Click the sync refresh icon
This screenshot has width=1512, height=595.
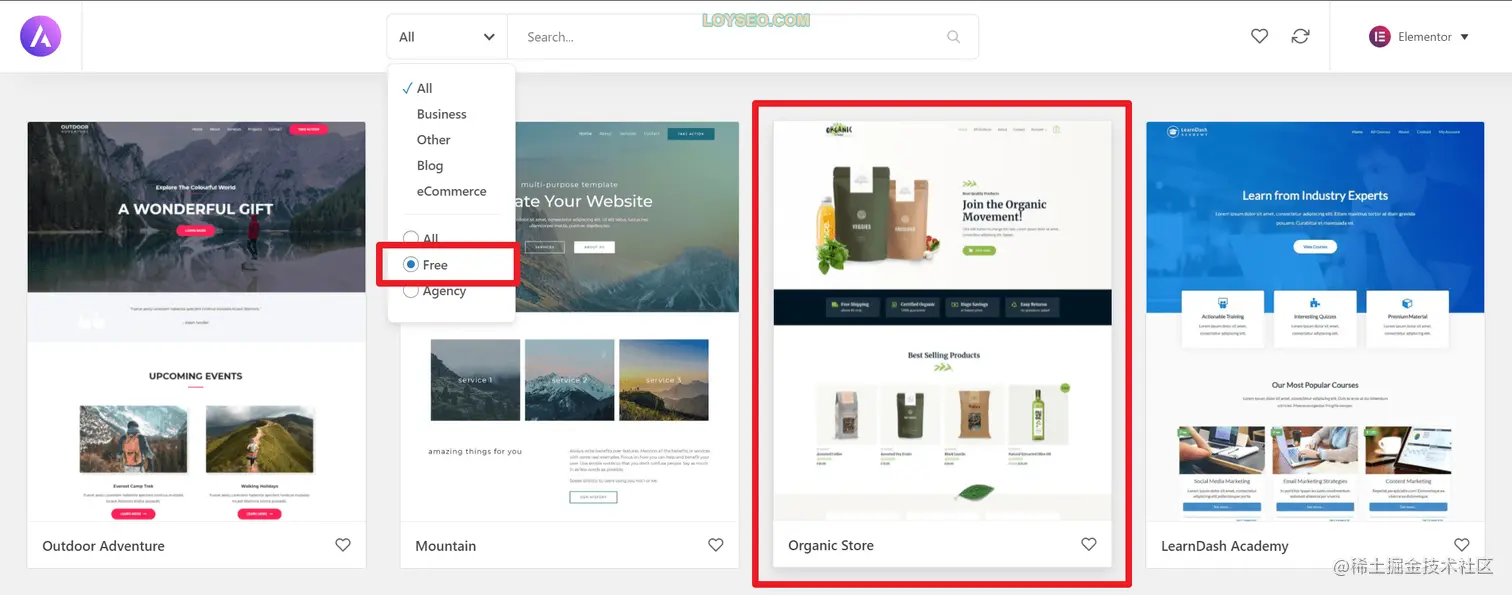(x=1300, y=36)
